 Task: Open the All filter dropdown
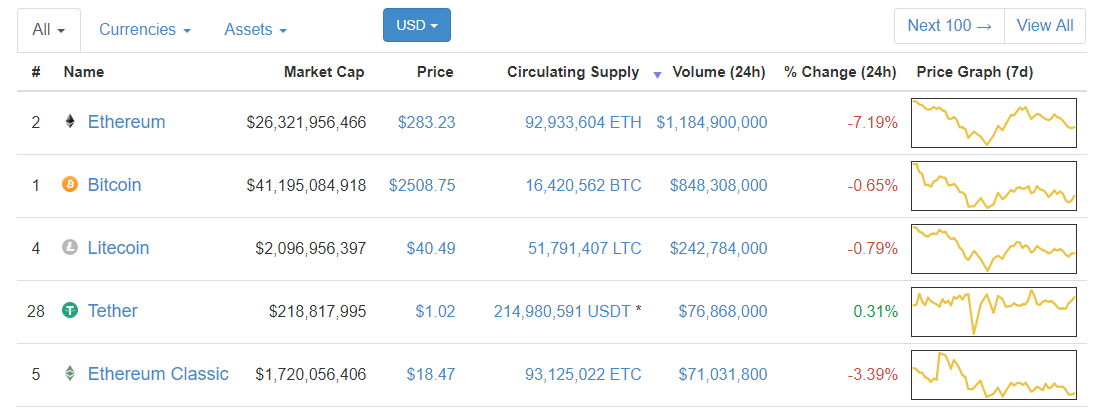(x=49, y=30)
